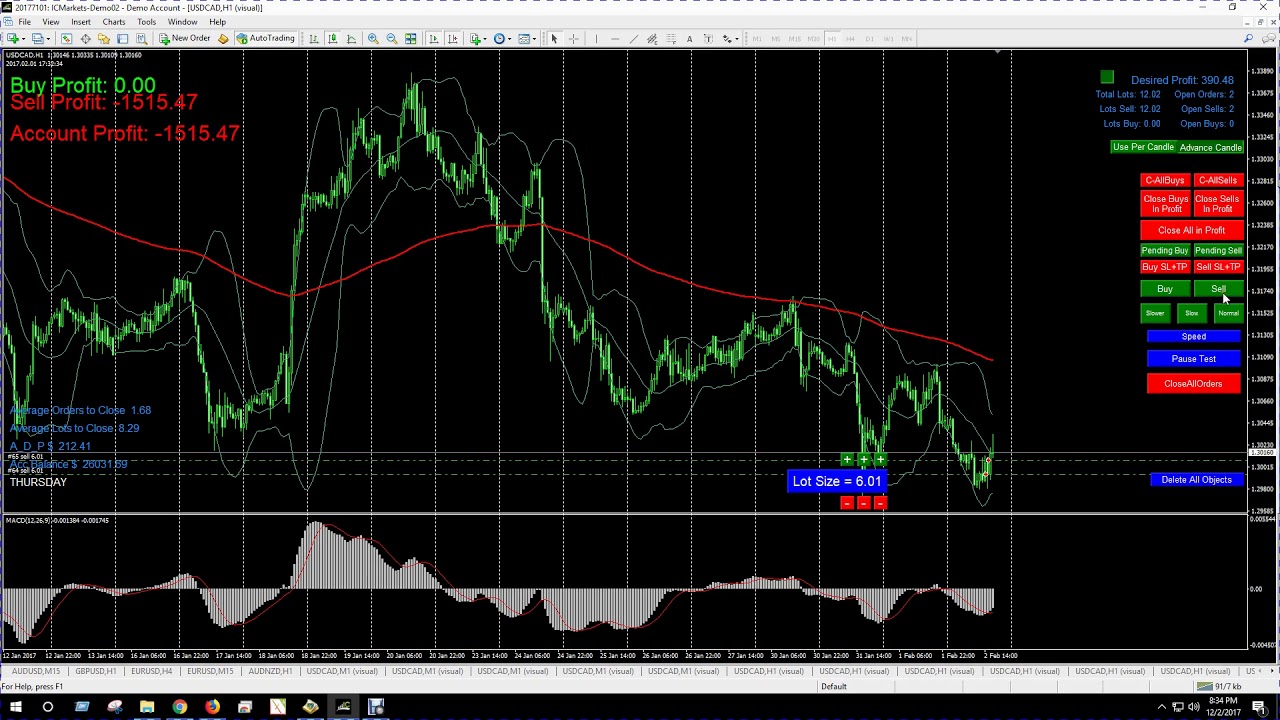This screenshot has width=1280, height=720.
Task: Open the Periods clock icon
Action: (x=499, y=38)
